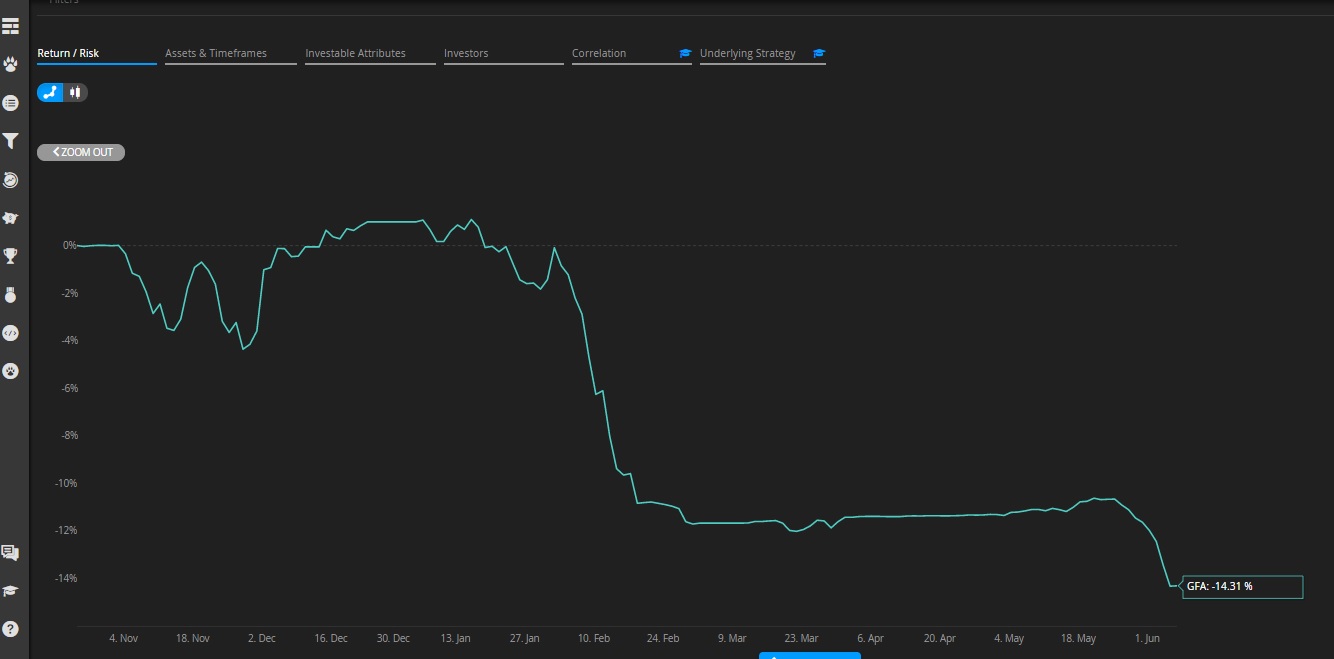Select the Return / Risk tab
1334x659 pixels.
[97, 54]
